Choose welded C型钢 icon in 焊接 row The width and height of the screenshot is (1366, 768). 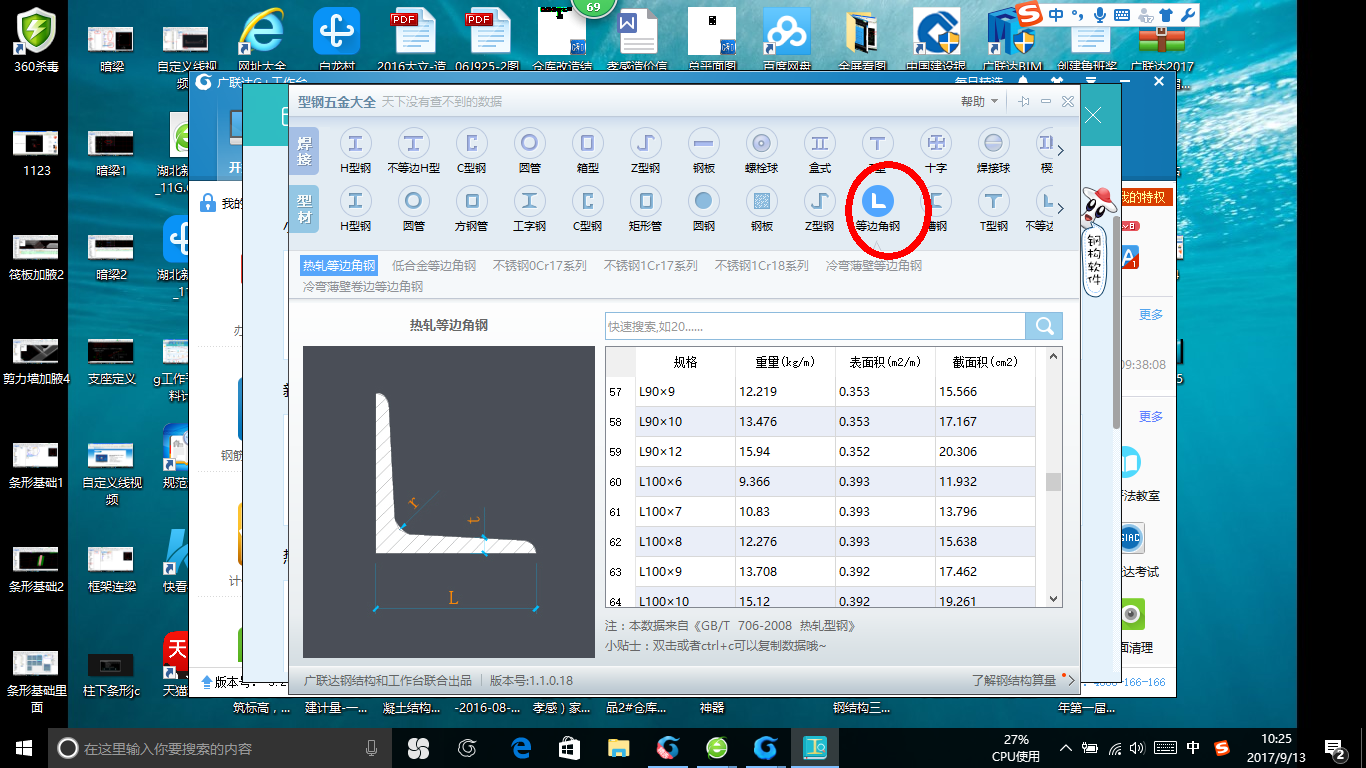coord(471,143)
